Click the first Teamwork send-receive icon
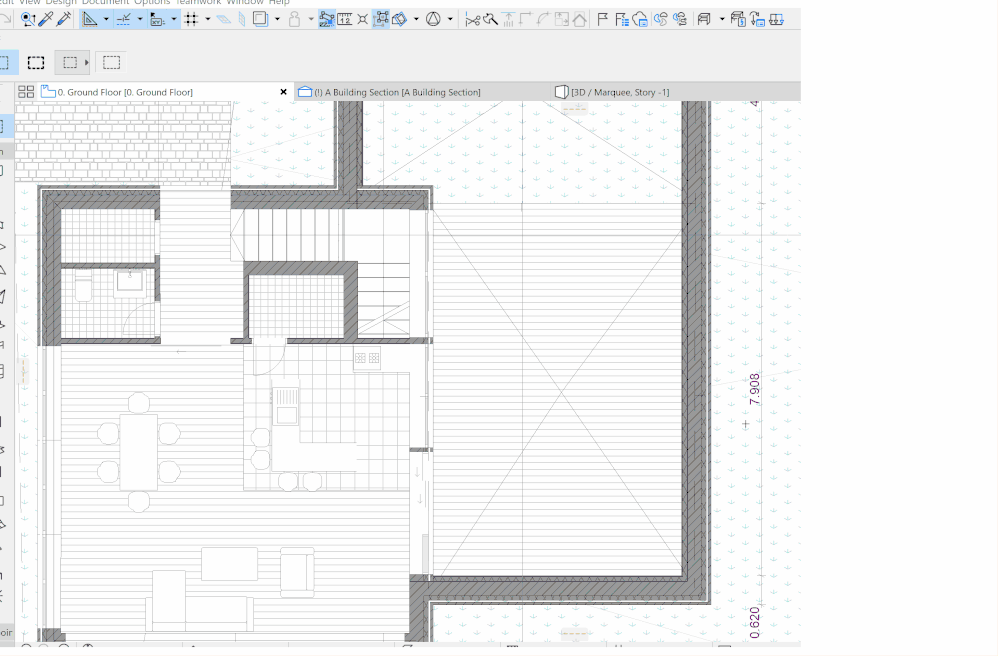The height and width of the screenshot is (656, 998). [661, 20]
